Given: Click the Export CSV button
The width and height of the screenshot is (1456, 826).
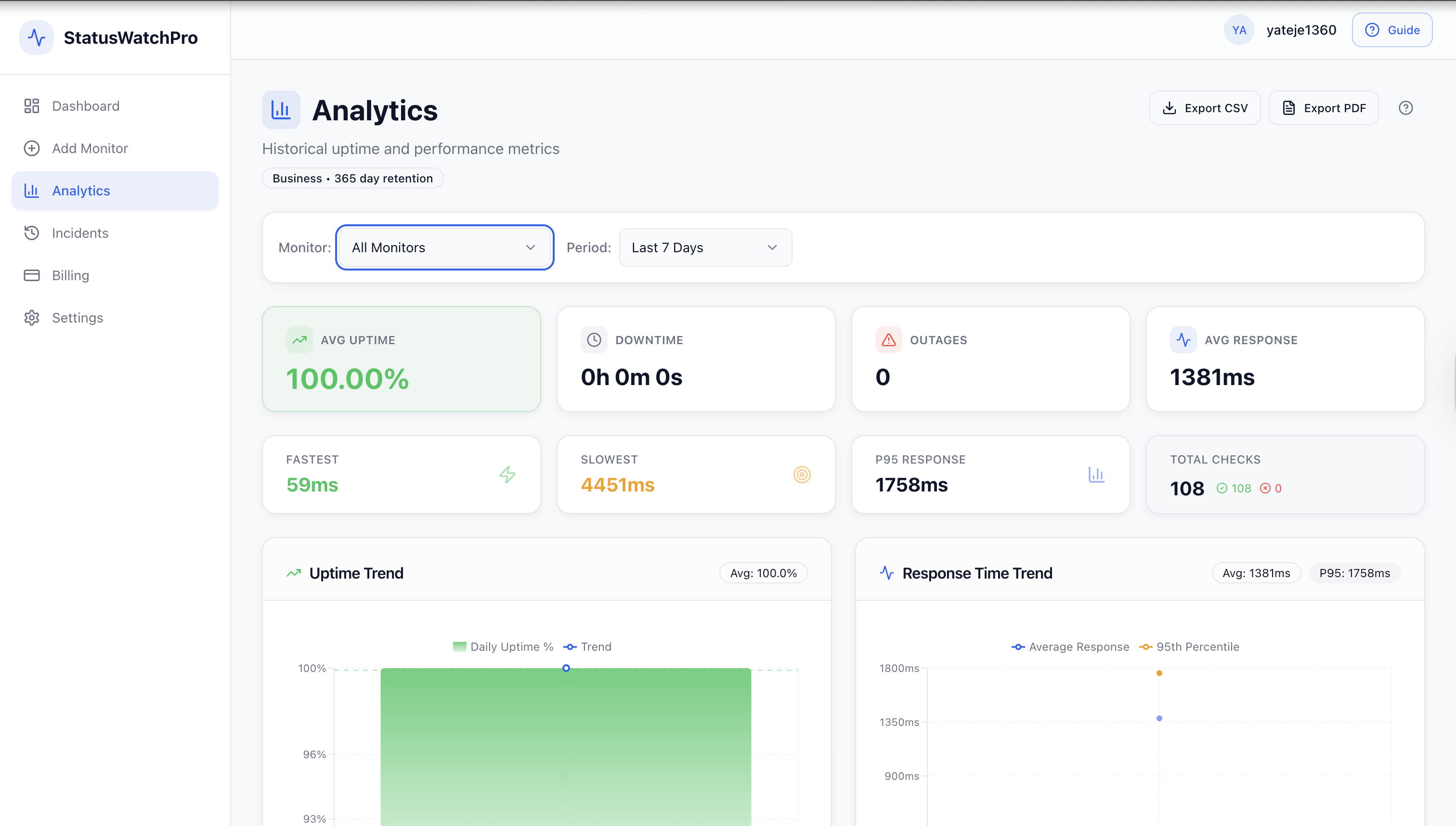Looking at the screenshot, I should [x=1205, y=108].
